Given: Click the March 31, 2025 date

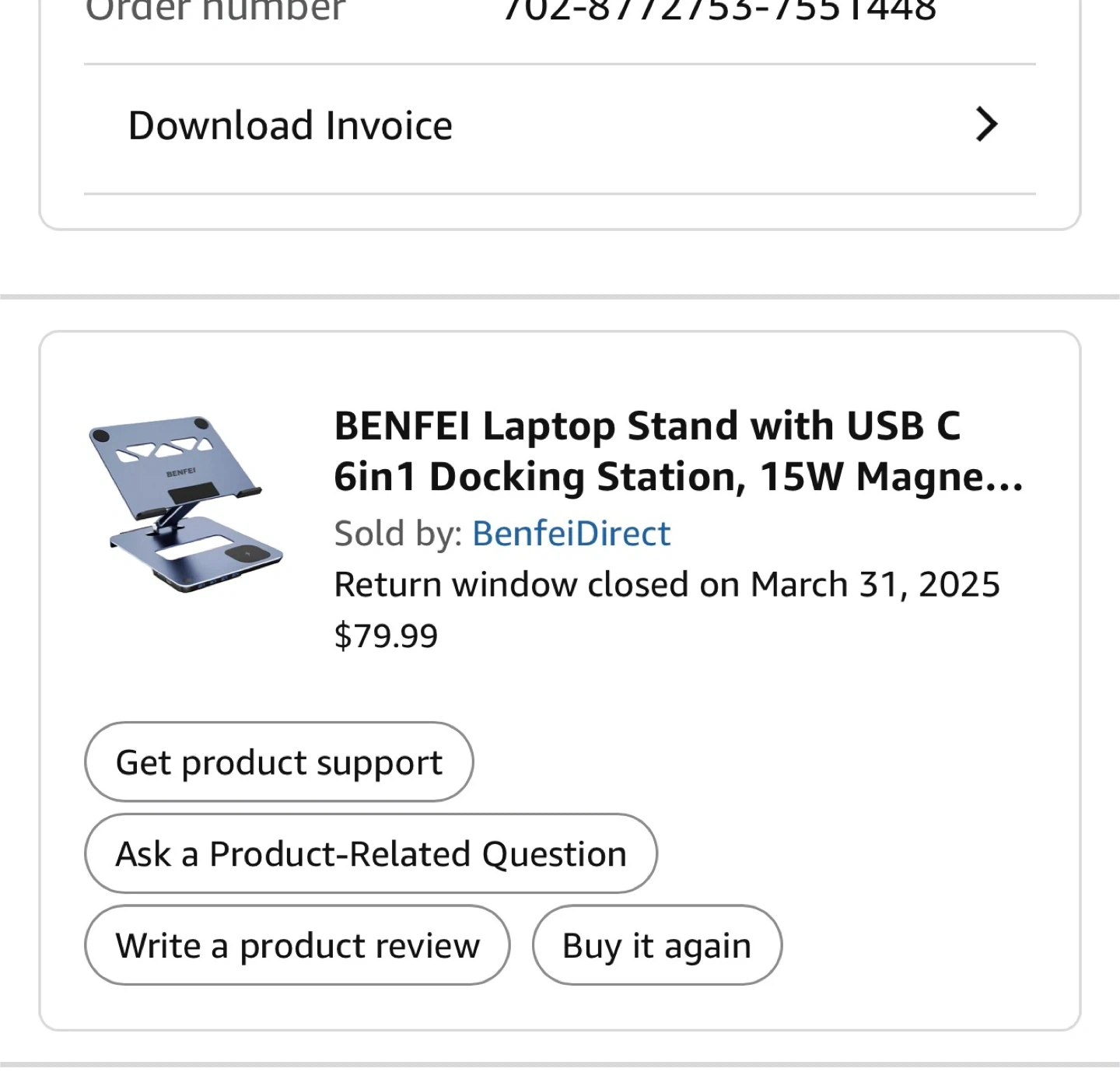Looking at the screenshot, I should point(875,585).
